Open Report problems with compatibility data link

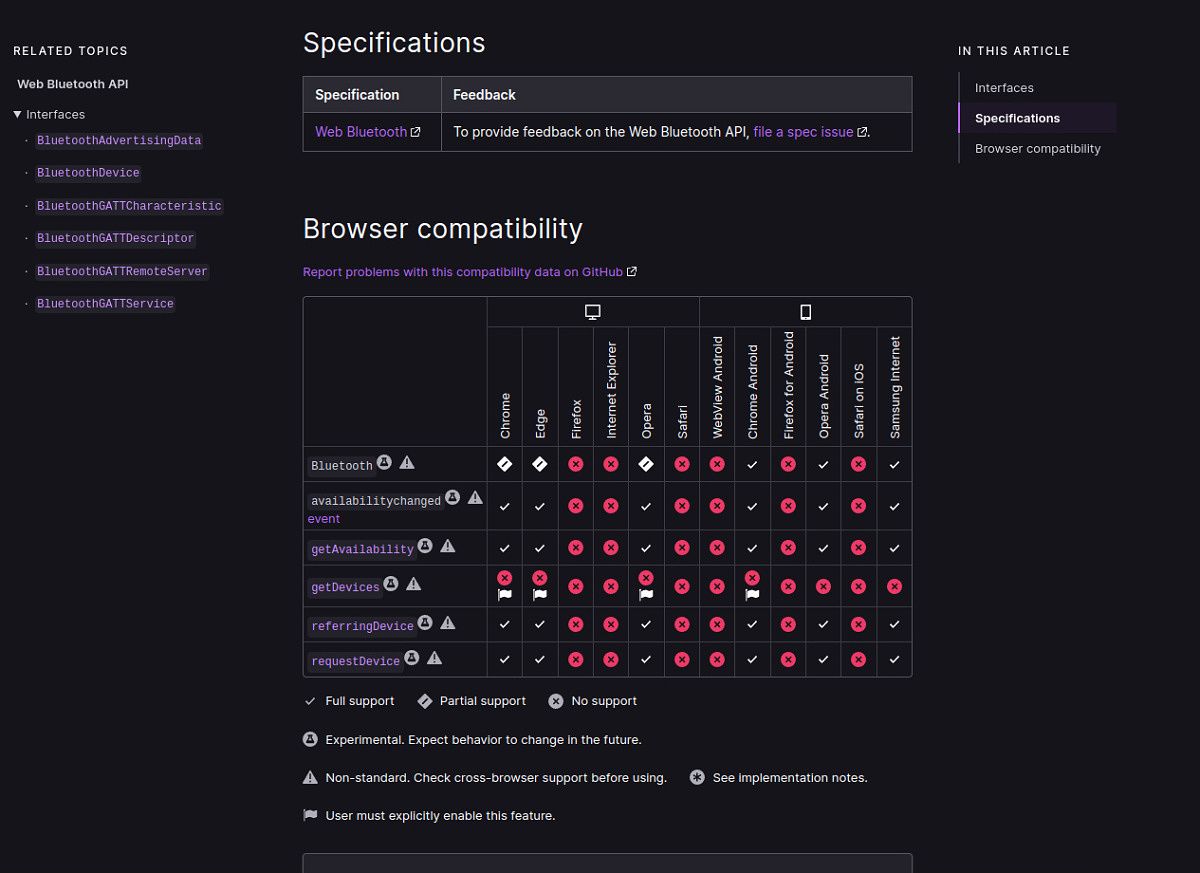(x=463, y=272)
